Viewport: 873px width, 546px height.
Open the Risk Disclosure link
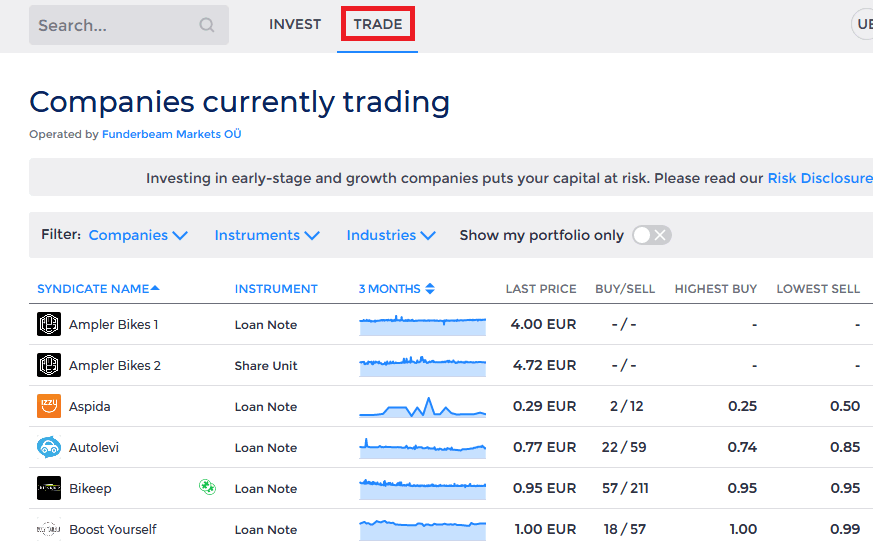(820, 178)
